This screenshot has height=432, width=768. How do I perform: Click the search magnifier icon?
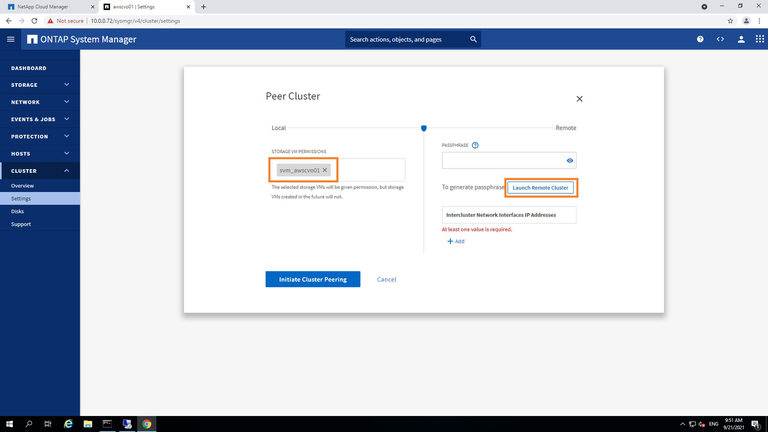coord(474,39)
